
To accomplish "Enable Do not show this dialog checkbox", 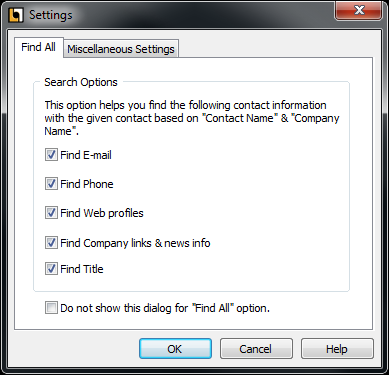I will (x=51, y=308).
